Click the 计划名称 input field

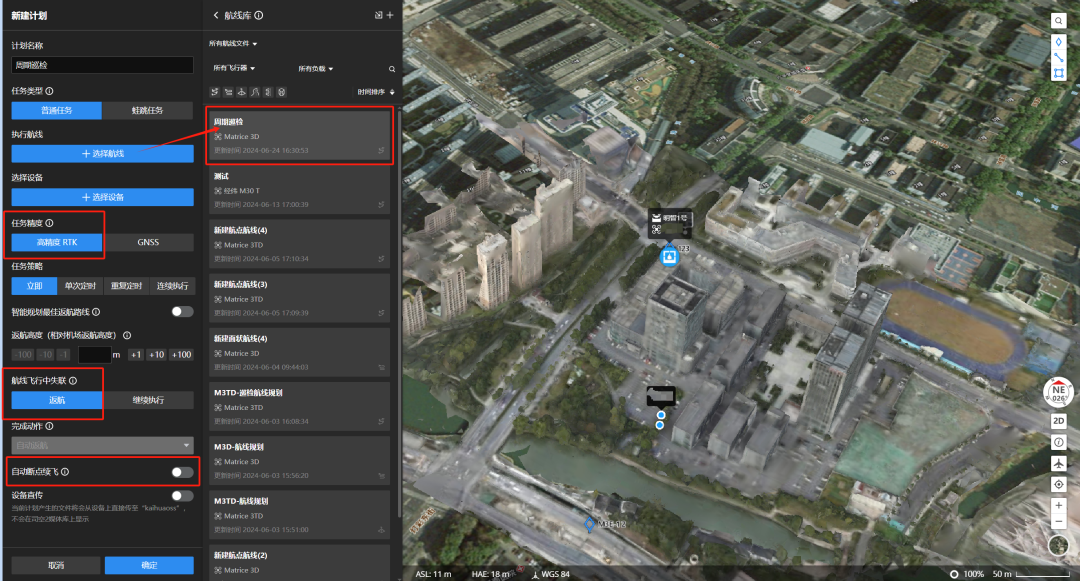[103, 65]
